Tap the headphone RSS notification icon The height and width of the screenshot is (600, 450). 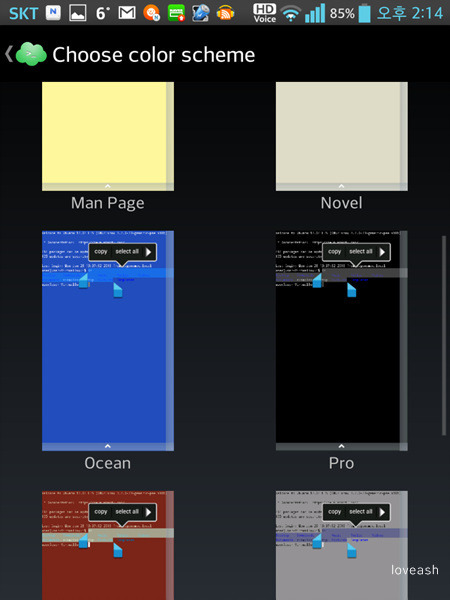pyautogui.click(x=225, y=13)
